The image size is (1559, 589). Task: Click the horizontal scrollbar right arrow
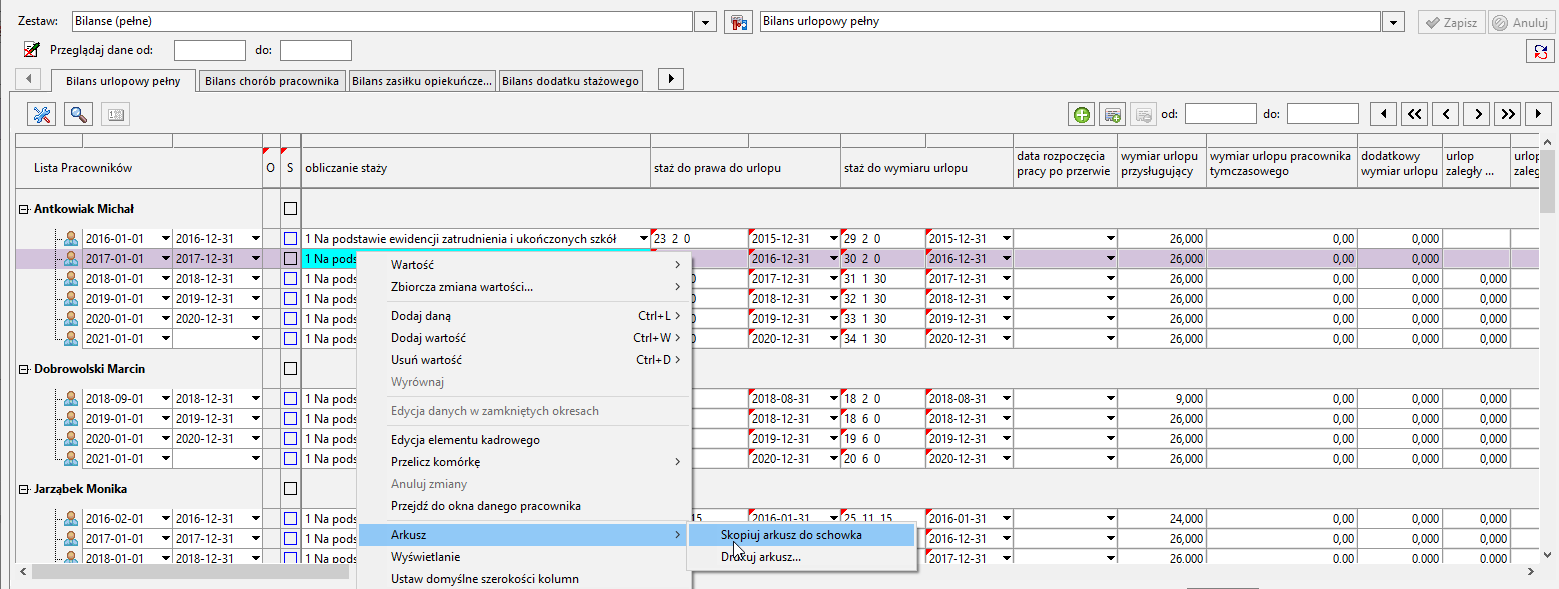[1529, 573]
